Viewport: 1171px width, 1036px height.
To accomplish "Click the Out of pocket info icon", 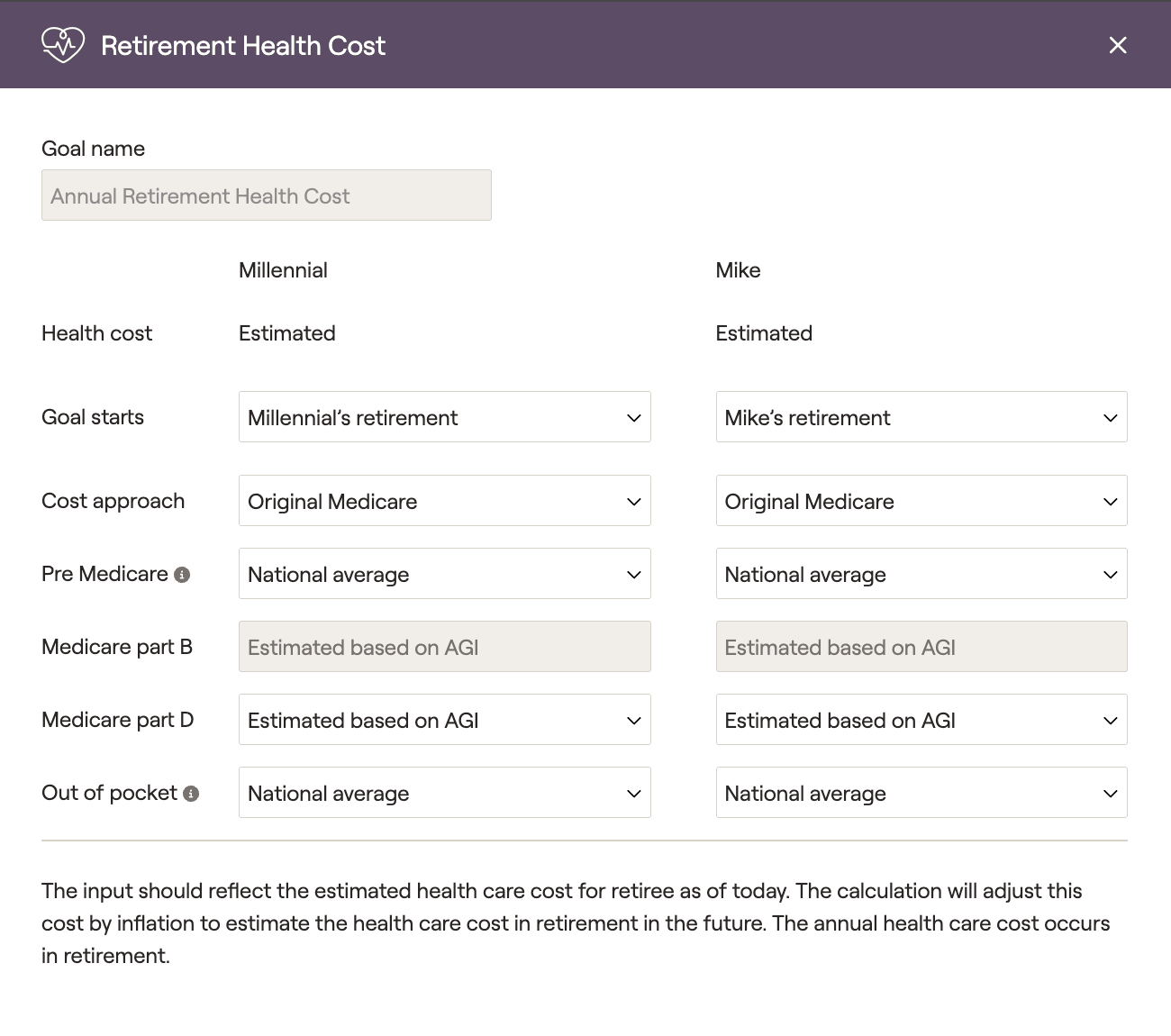I will [191, 794].
